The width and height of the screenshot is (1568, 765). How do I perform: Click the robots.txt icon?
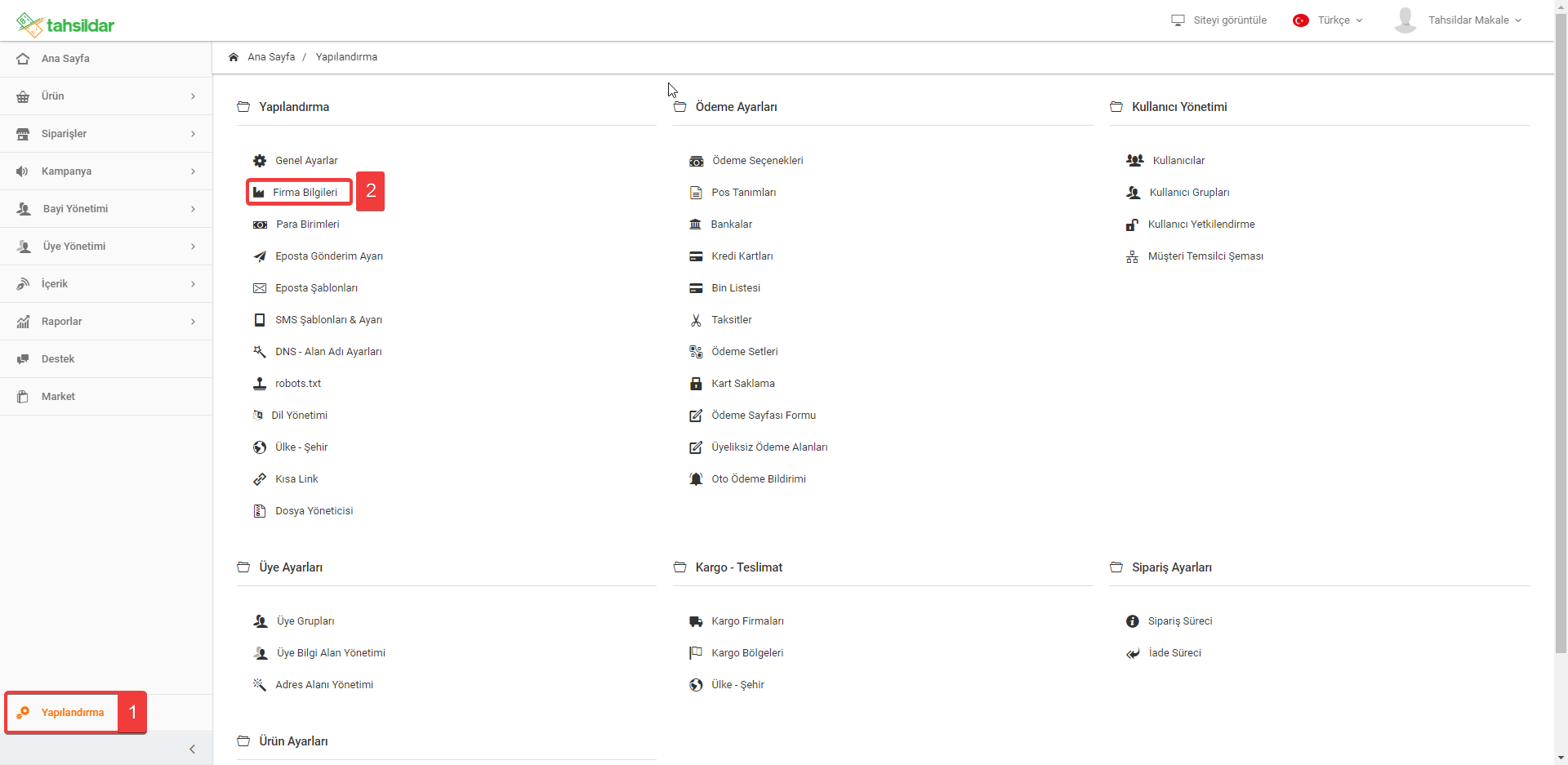point(260,384)
